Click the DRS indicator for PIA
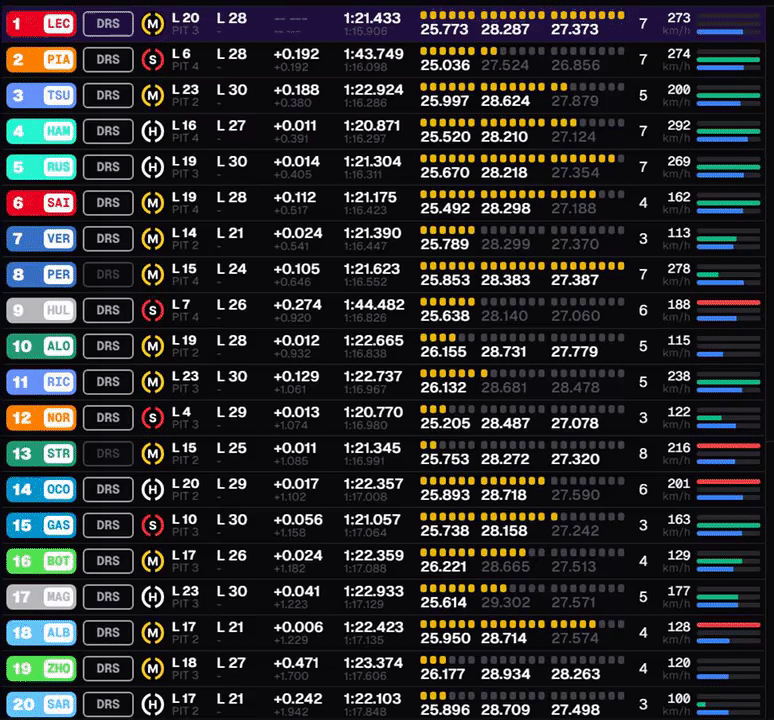 108,60
